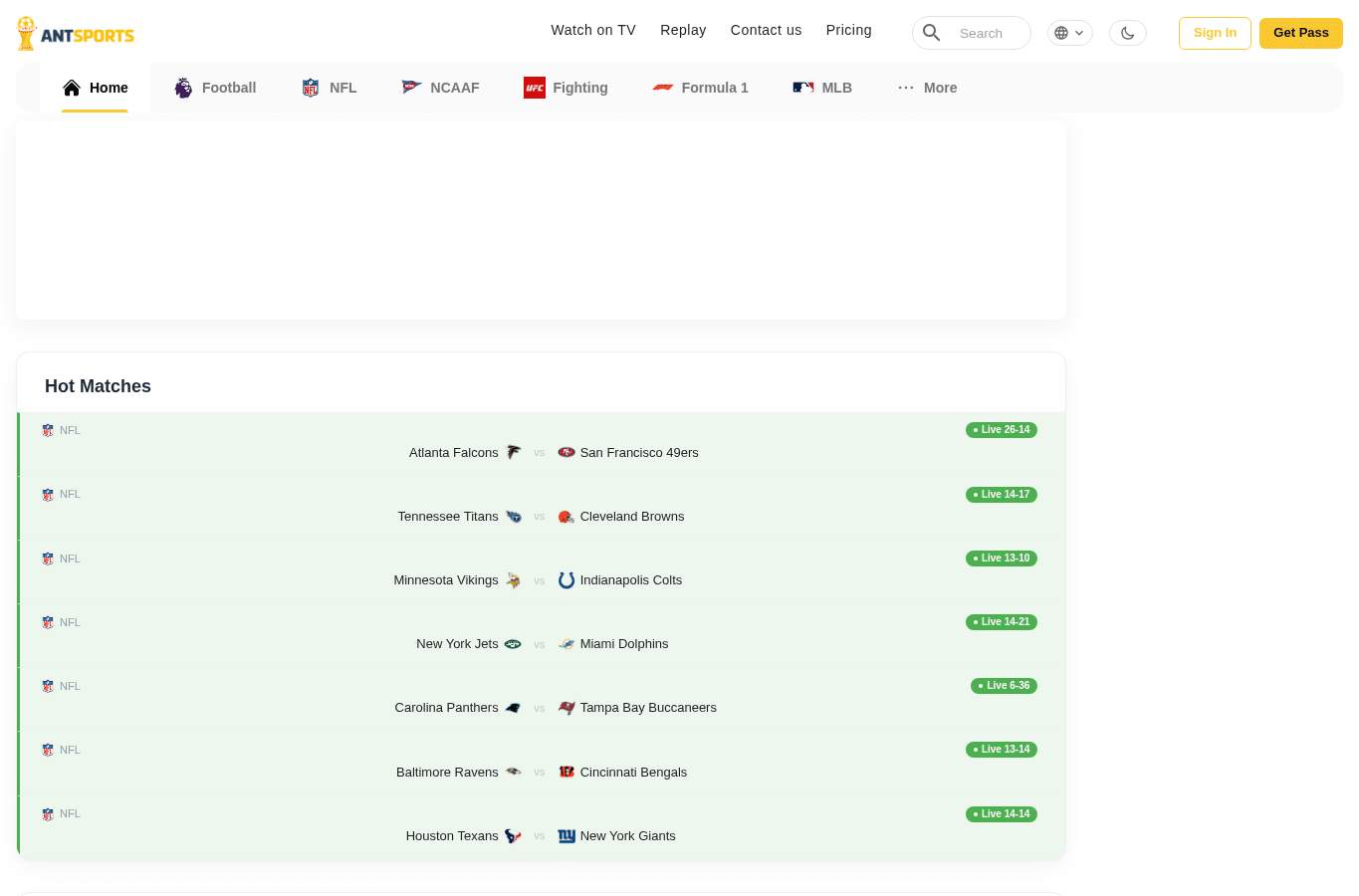Click the Tampa Bay Buccaneers team name
Screen dimensions: 1359x896
click(648, 707)
